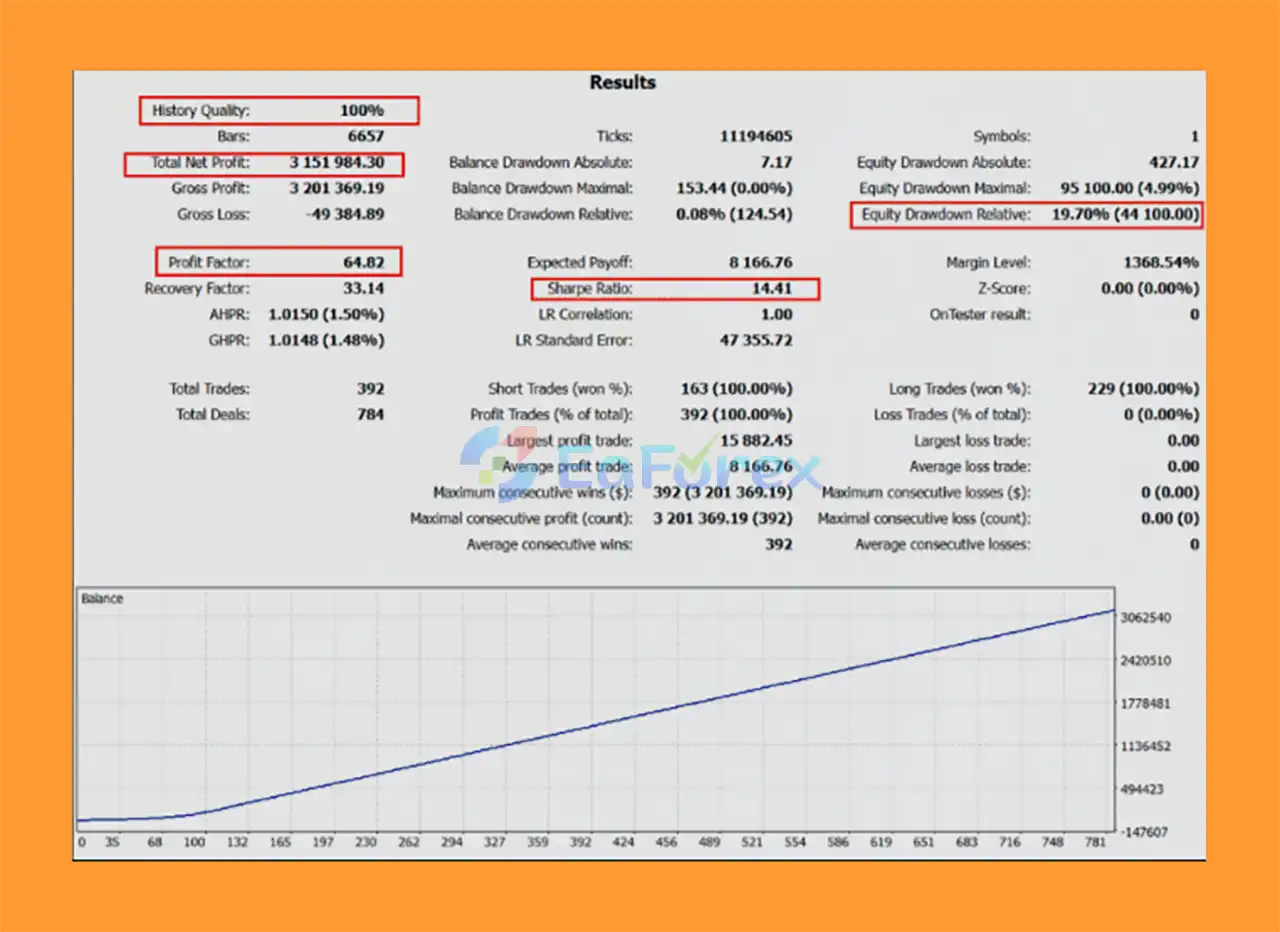Select the Ticks count 11194605
Screen dimensions: 1280x932
(x=755, y=137)
